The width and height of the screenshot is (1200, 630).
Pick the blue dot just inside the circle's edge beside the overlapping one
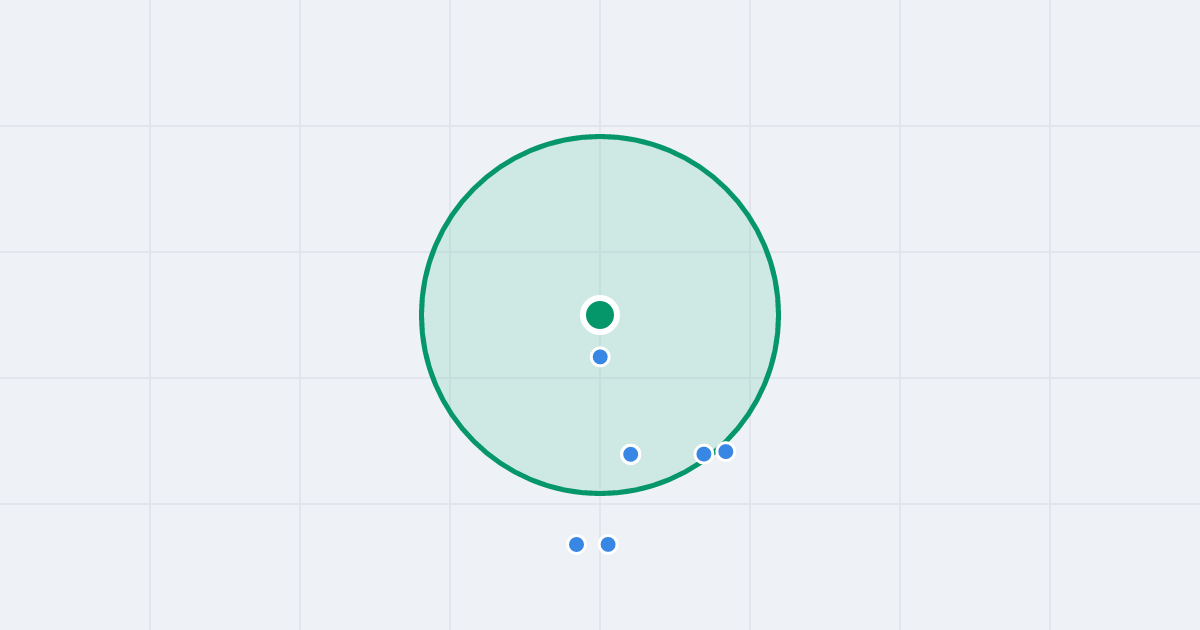(x=704, y=454)
